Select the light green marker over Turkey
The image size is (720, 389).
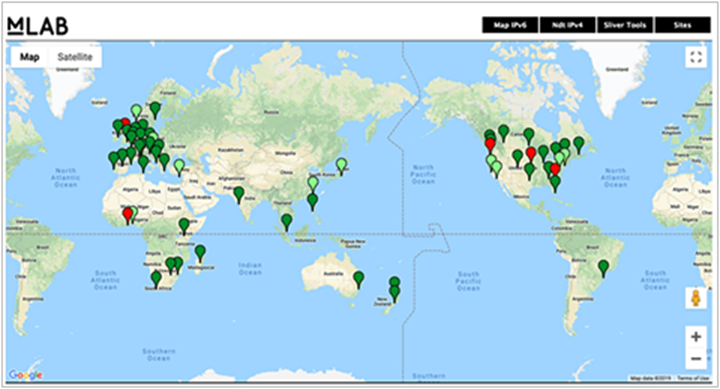point(180,167)
